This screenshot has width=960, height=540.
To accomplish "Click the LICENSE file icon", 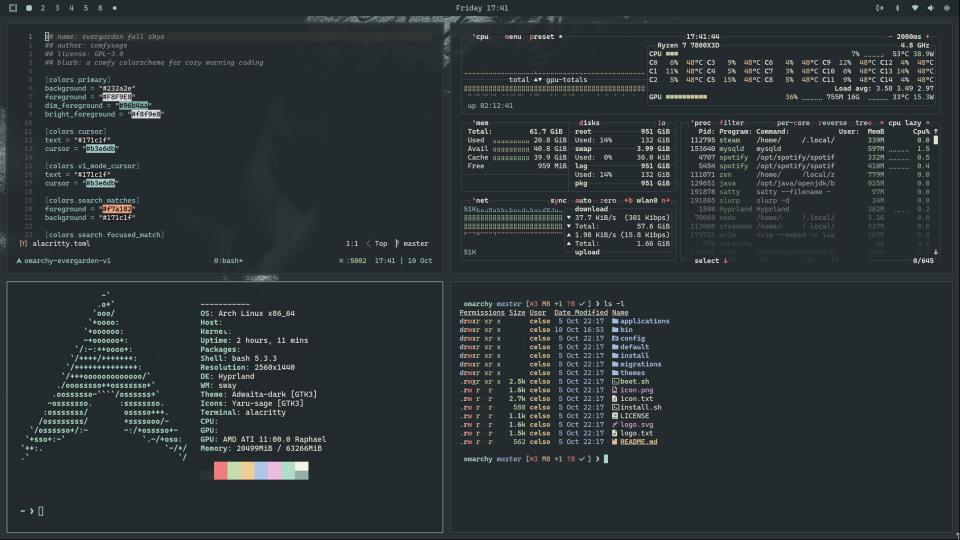I will coord(614,416).
